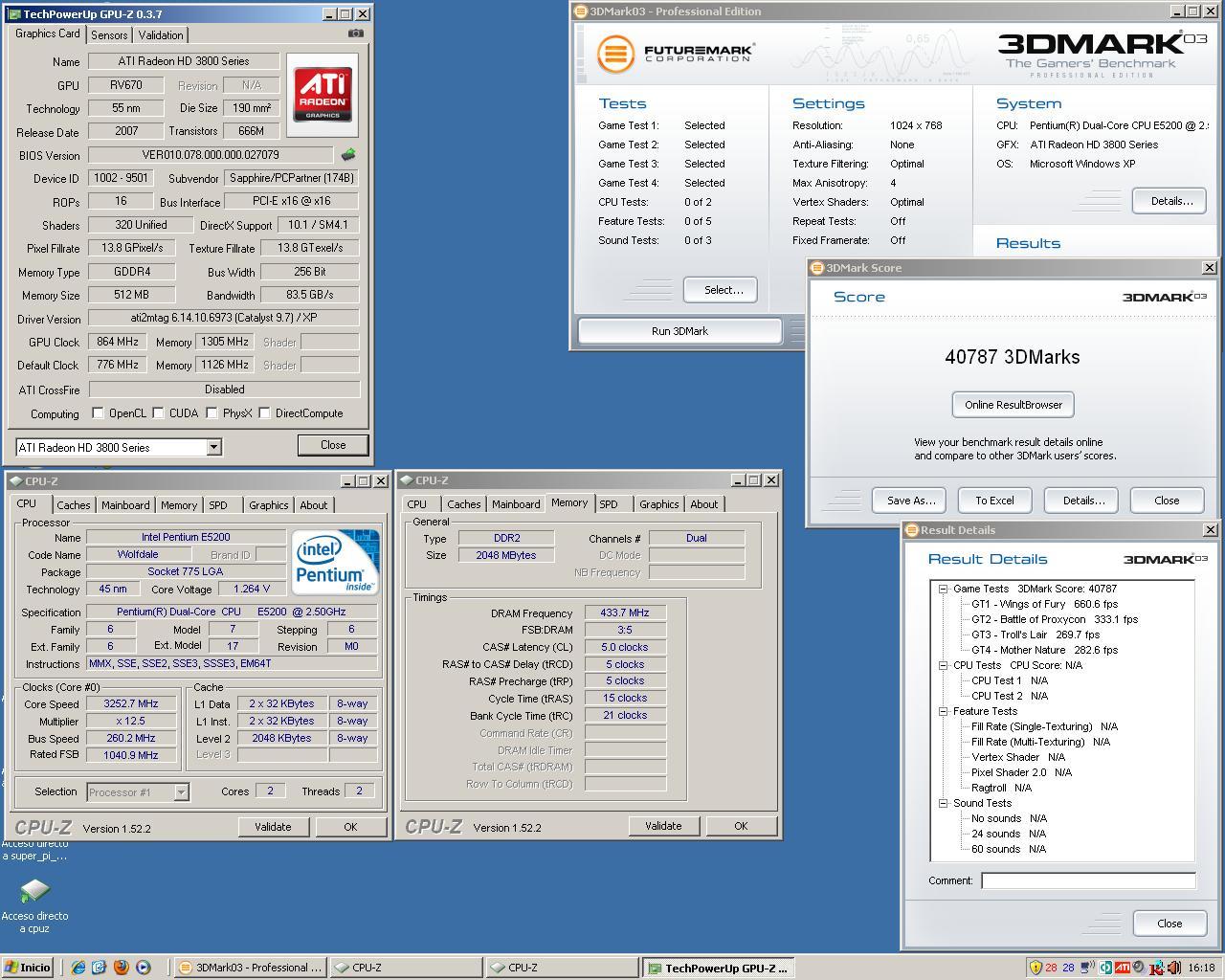This screenshot has height=980, width=1225.
Task: Click Close in the Result Details window
Action: pos(1169,924)
